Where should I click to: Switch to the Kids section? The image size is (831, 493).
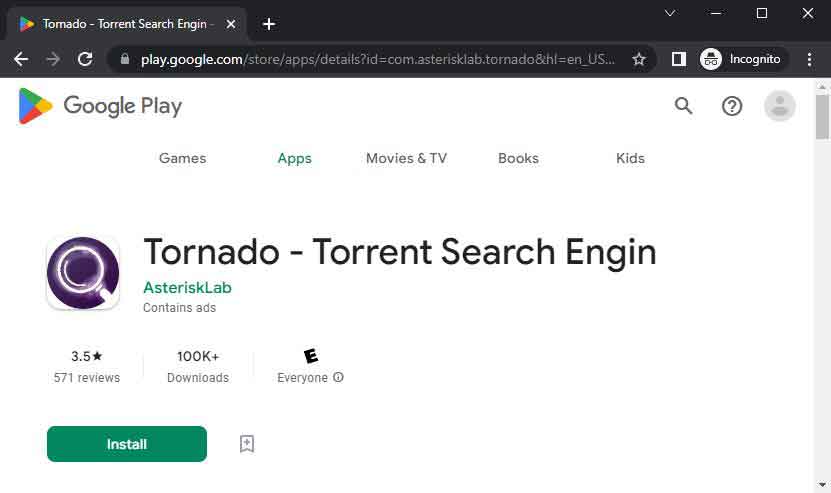[630, 158]
